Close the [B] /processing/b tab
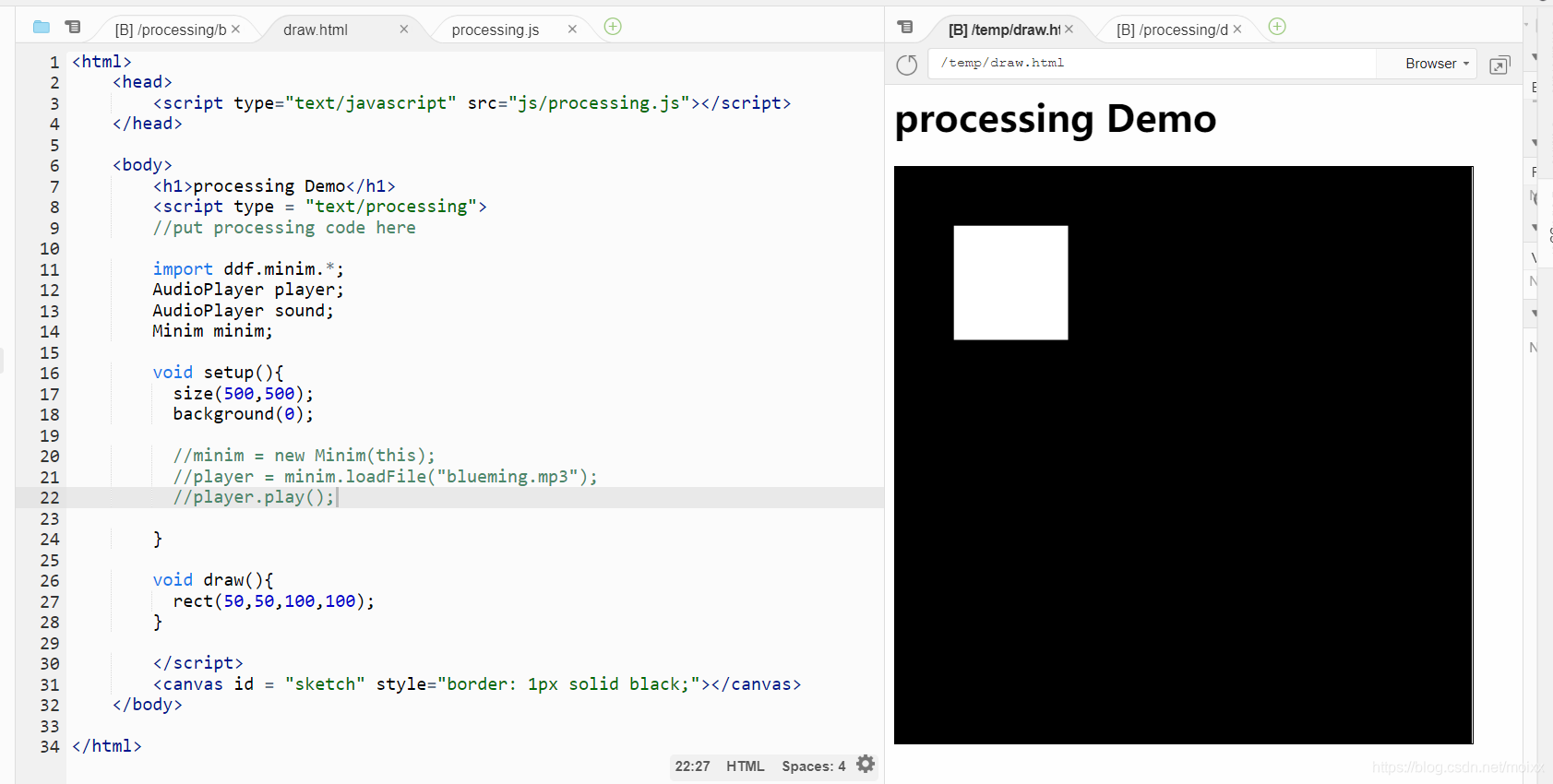Image resolution: width=1553 pixels, height=784 pixels. [236, 30]
